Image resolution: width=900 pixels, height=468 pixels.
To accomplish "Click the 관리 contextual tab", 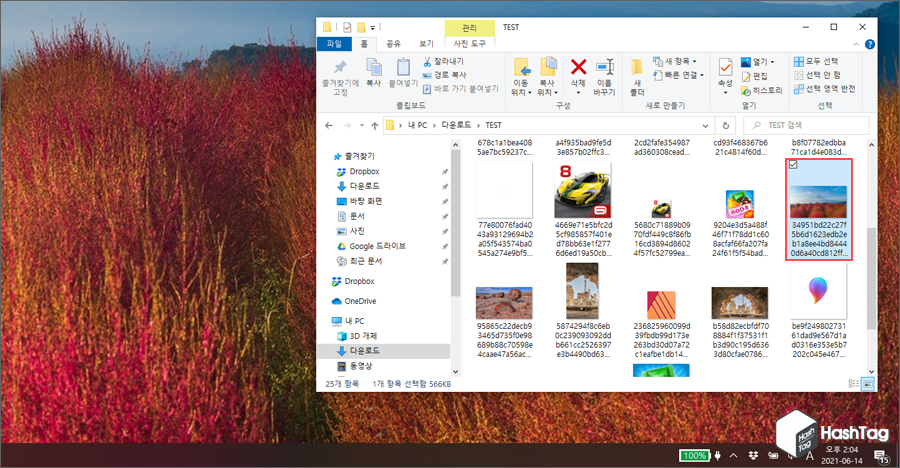I will click(x=470, y=28).
